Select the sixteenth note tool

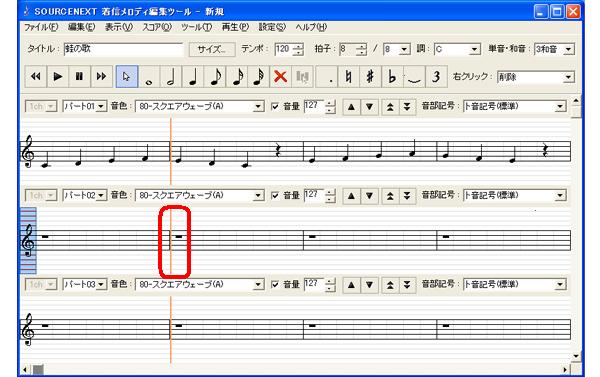point(236,77)
